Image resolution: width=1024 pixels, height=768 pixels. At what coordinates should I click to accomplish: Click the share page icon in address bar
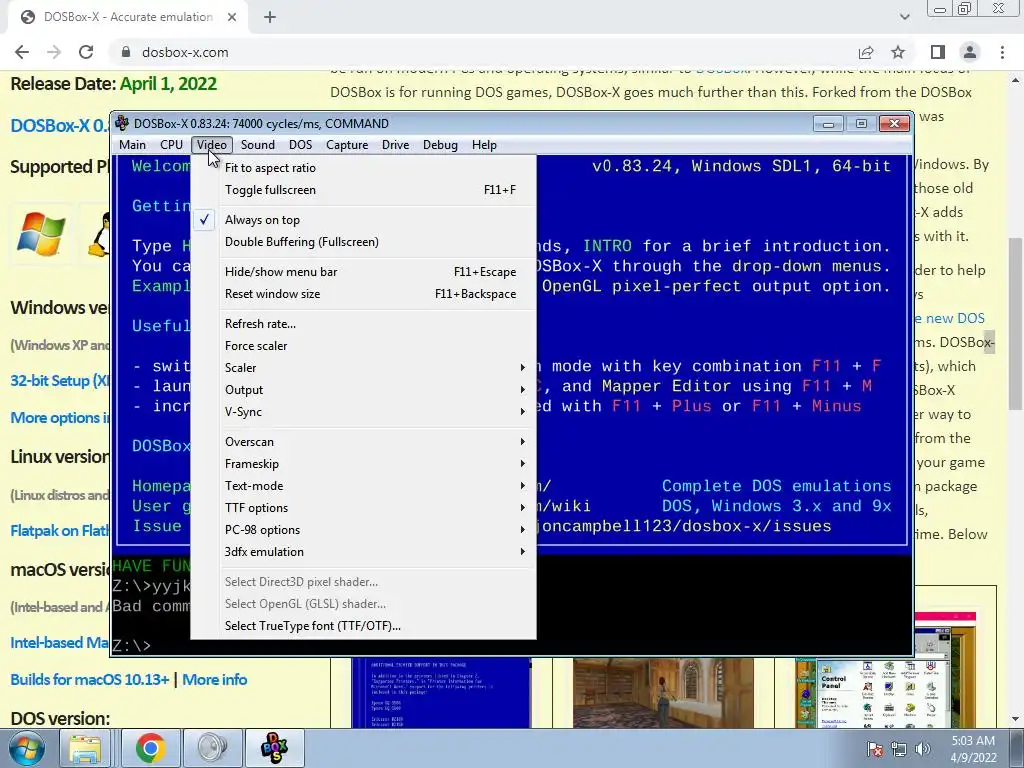click(x=866, y=52)
